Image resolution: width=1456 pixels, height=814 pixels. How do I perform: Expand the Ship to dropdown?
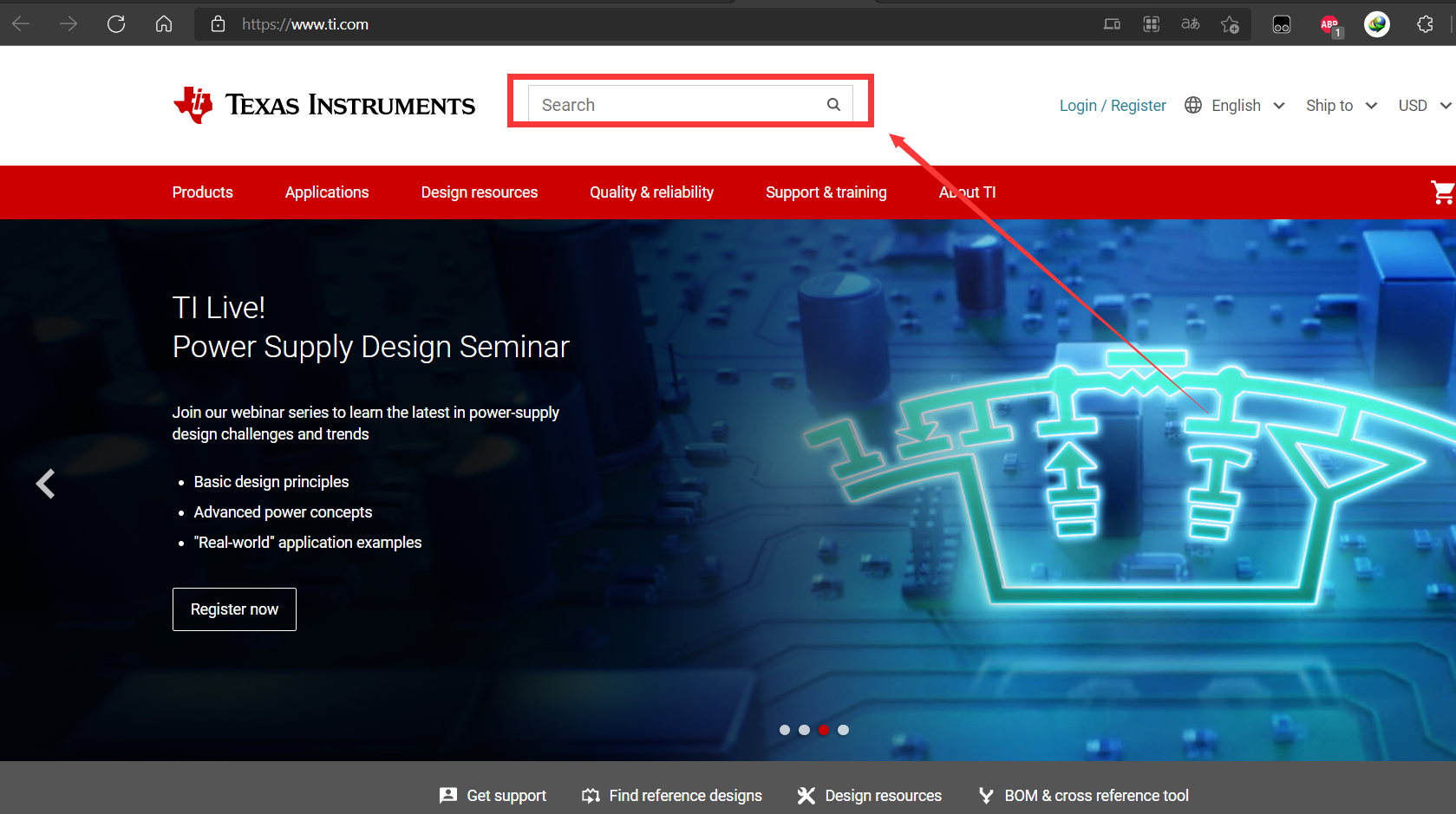(1342, 105)
